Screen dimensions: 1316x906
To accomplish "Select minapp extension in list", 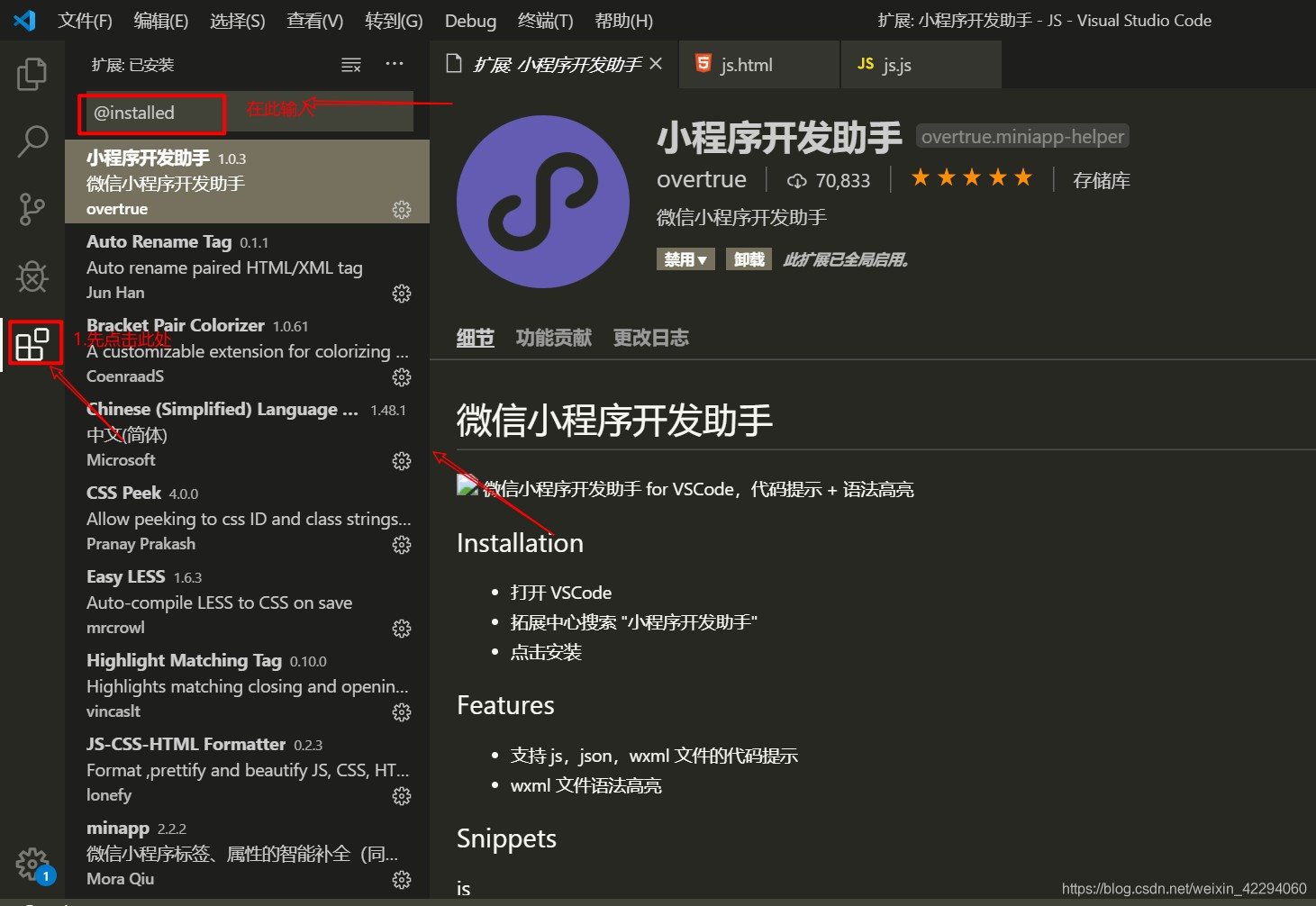I will (247, 852).
